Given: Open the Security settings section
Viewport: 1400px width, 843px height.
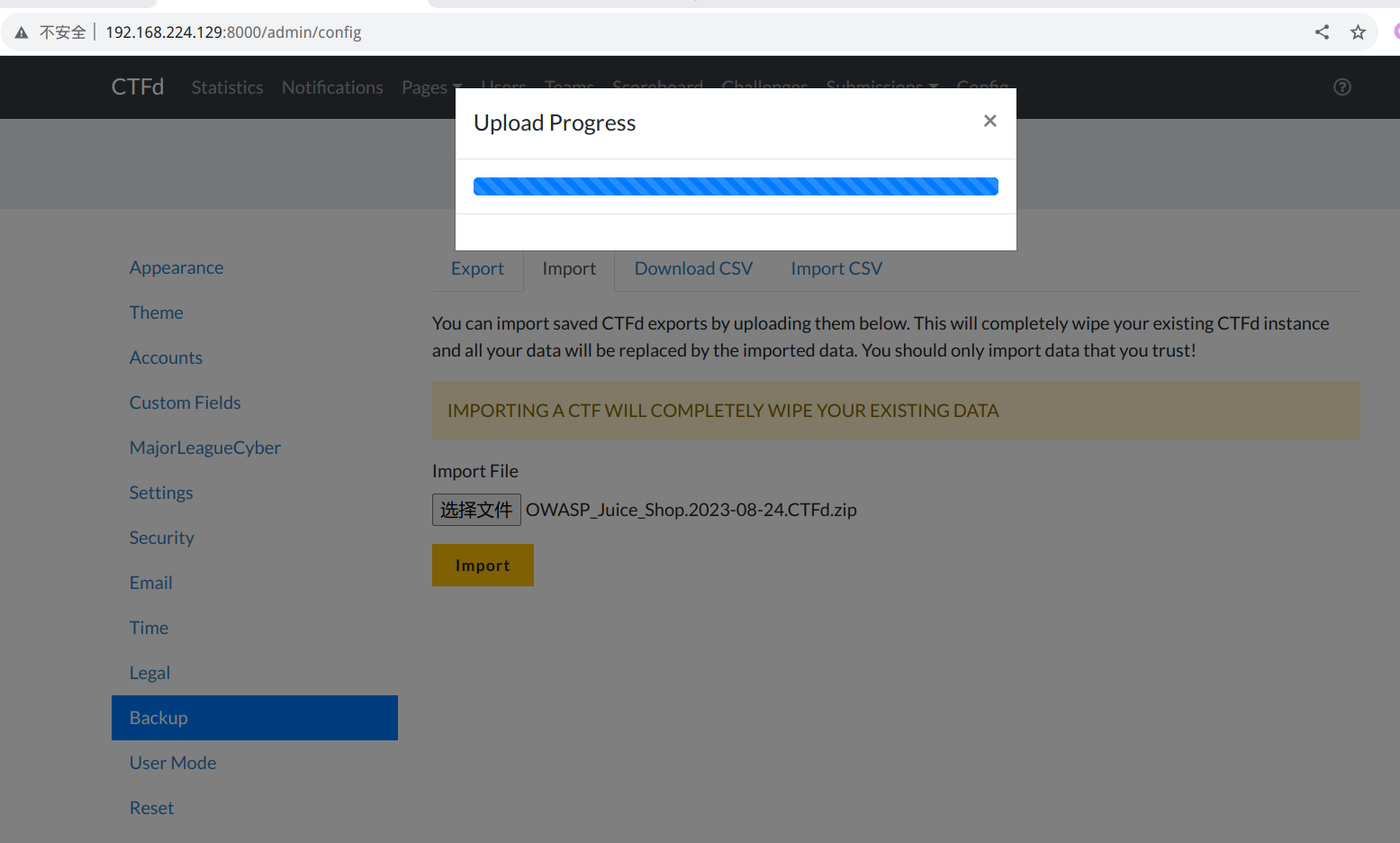Looking at the screenshot, I should click(162, 537).
